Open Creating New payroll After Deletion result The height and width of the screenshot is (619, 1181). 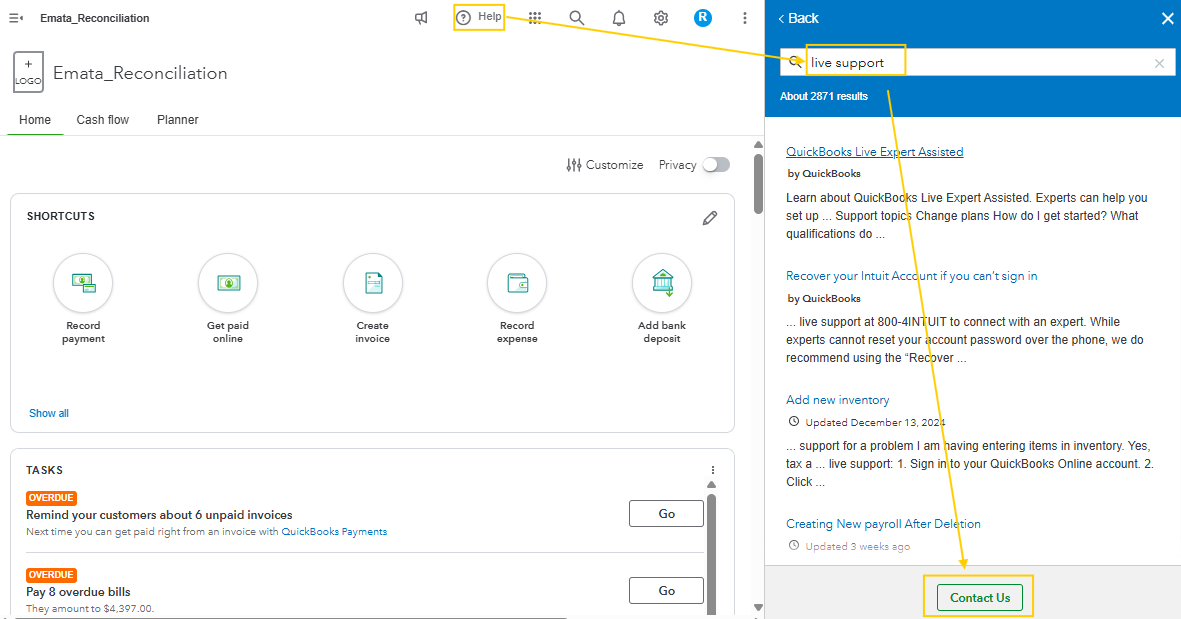pos(883,524)
